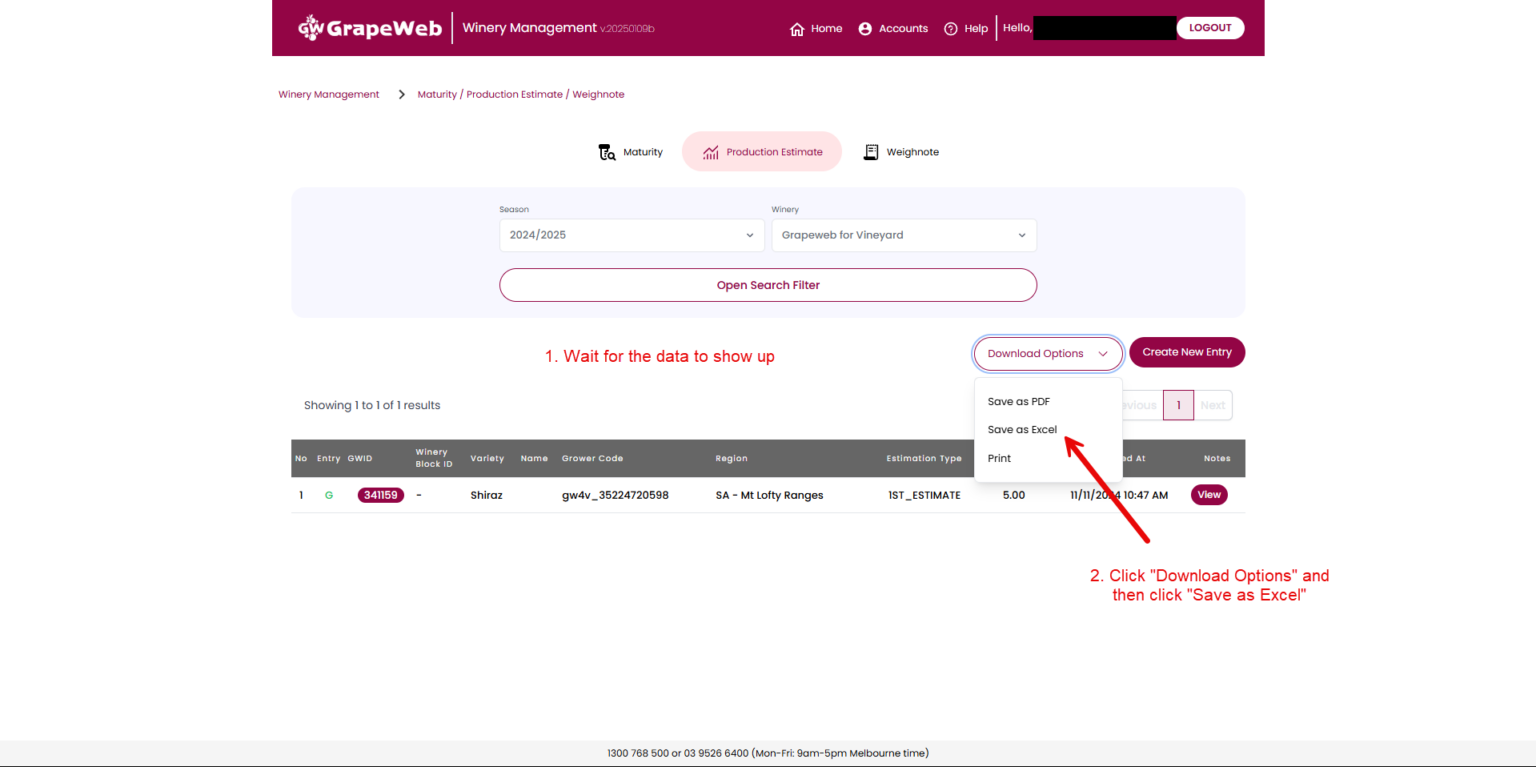Log out using the LOGOUT button
Screen dimensions: 1536x767
(x=1210, y=28)
